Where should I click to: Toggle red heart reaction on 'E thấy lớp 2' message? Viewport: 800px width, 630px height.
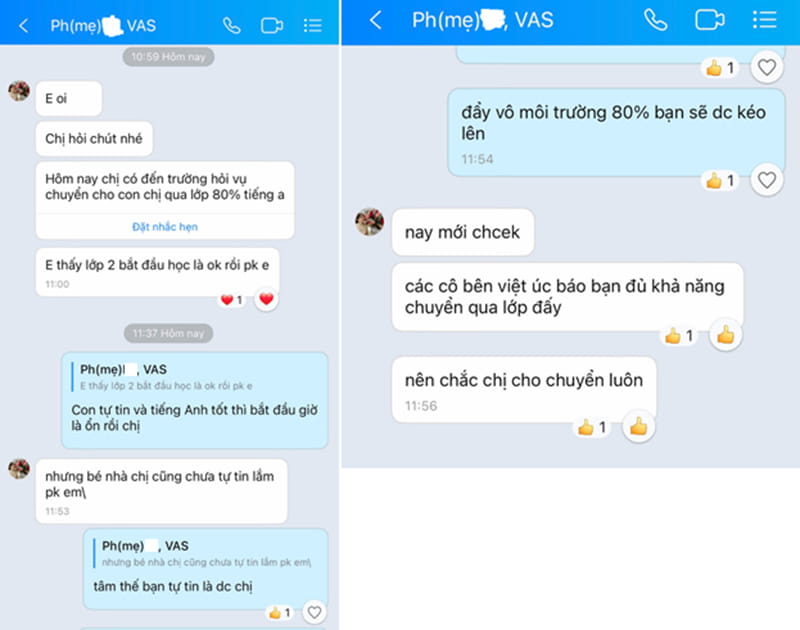coord(266,299)
